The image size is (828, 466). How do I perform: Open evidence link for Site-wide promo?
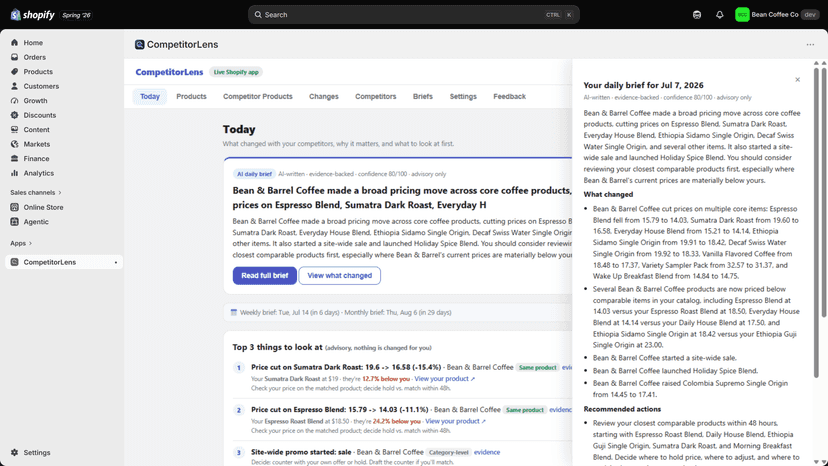click(487, 452)
